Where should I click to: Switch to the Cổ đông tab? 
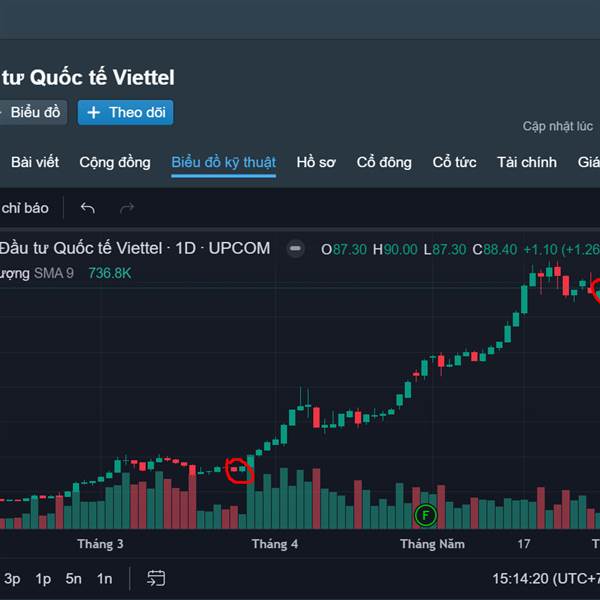click(x=384, y=162)
